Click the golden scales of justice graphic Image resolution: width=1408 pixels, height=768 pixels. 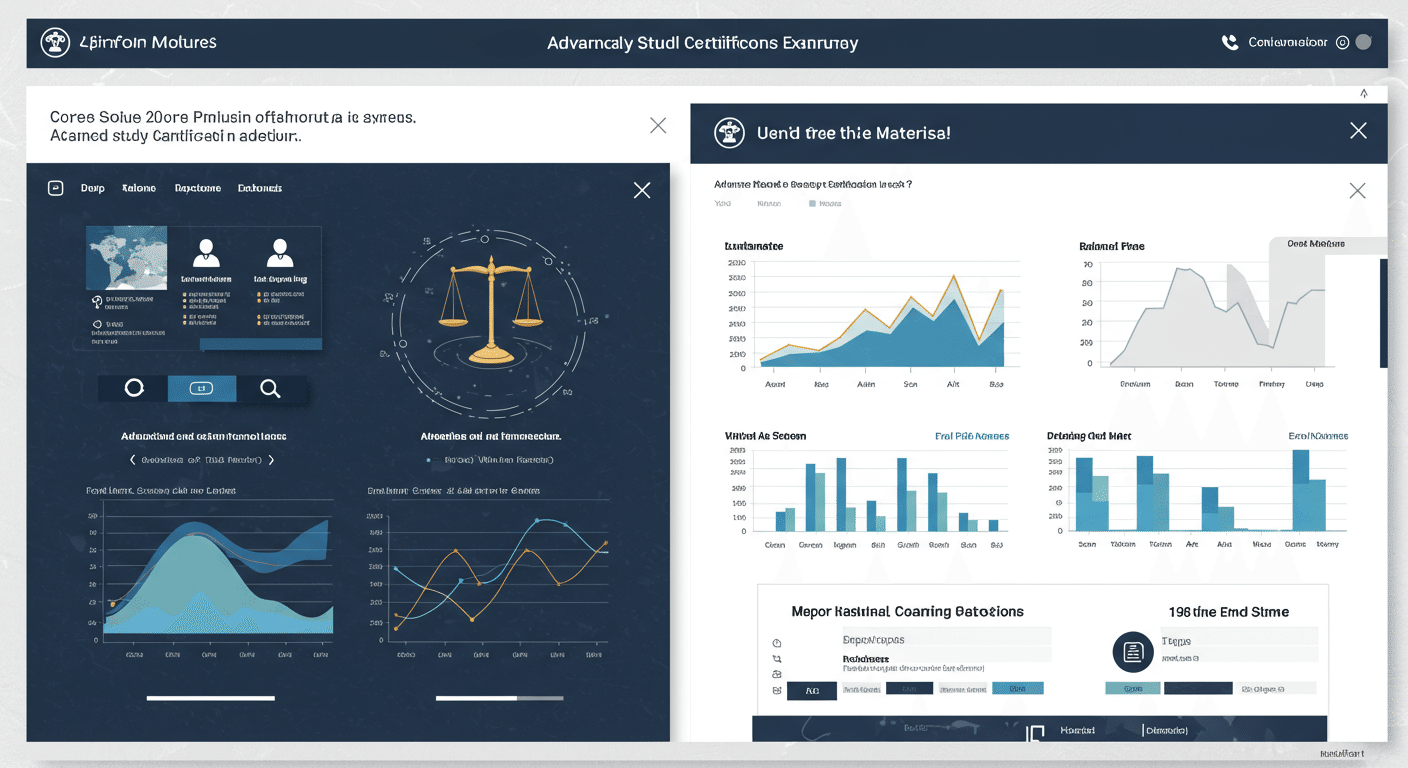489,308
